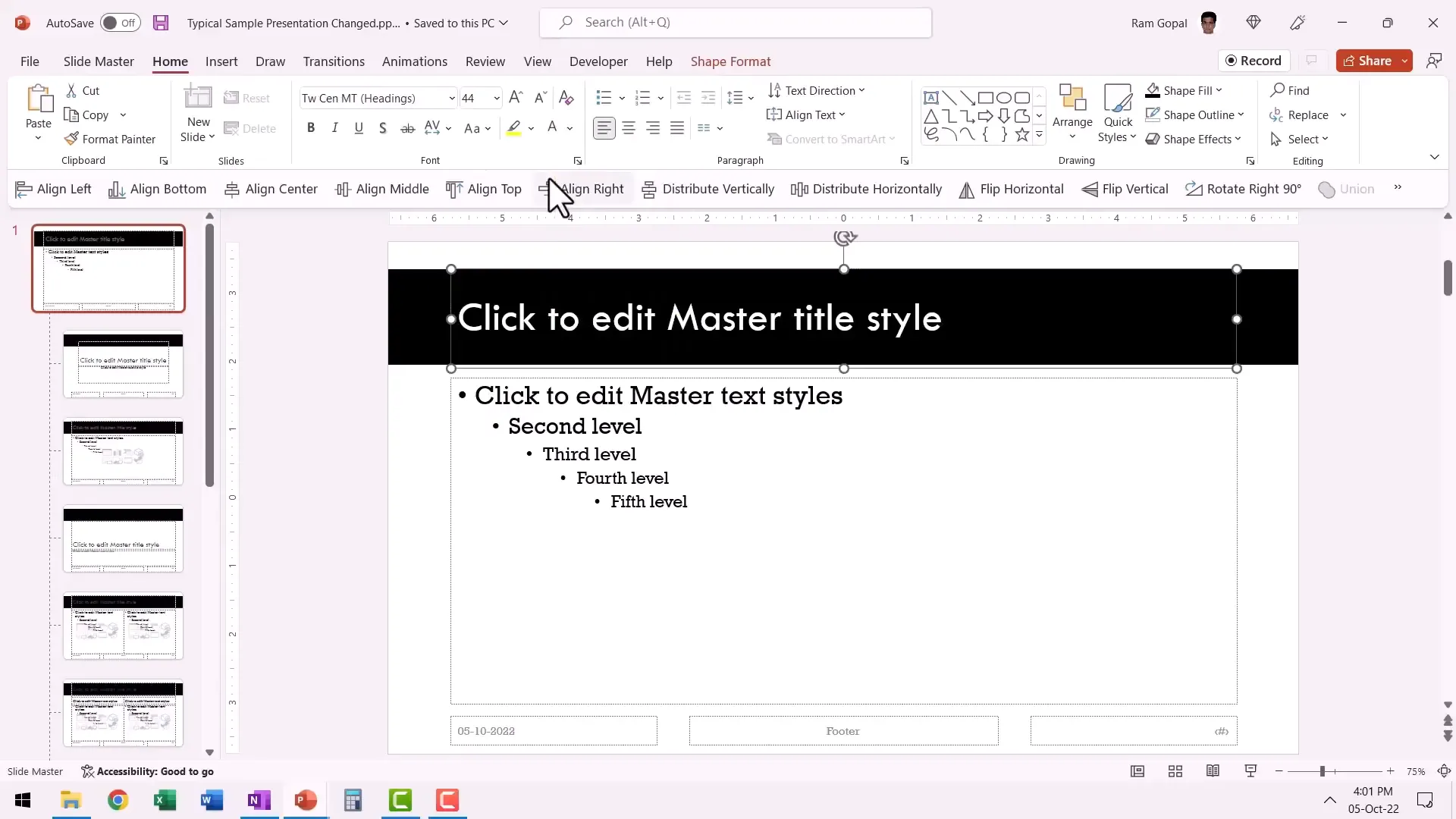Click the Record button

[x=1254, y=61]
